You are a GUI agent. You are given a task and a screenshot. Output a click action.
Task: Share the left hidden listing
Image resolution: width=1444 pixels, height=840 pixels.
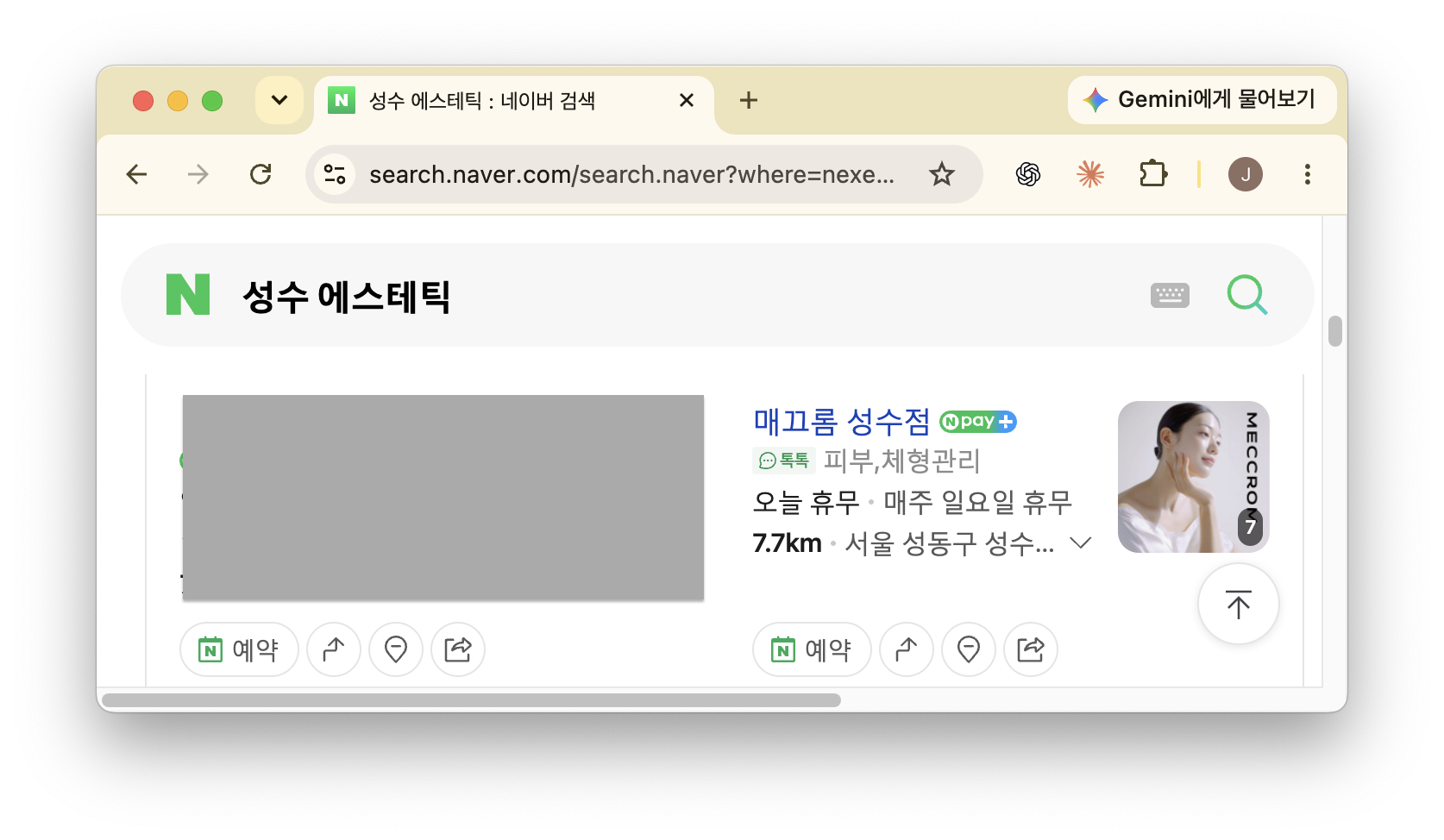tap(458, 649)
